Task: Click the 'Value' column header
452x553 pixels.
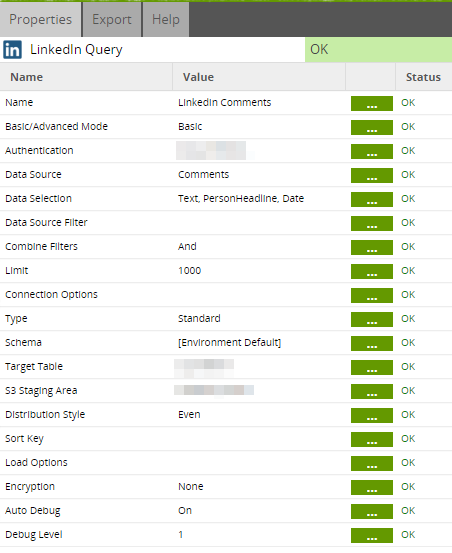Action: click(198, 77)
